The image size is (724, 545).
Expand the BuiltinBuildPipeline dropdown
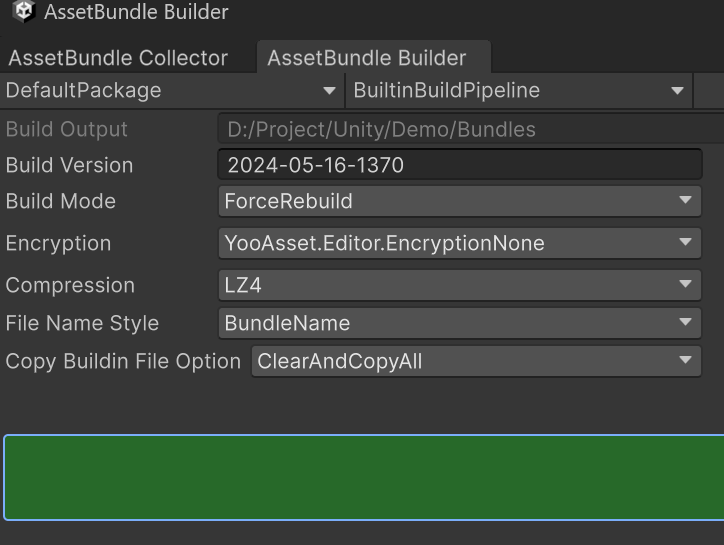(519, 91)
